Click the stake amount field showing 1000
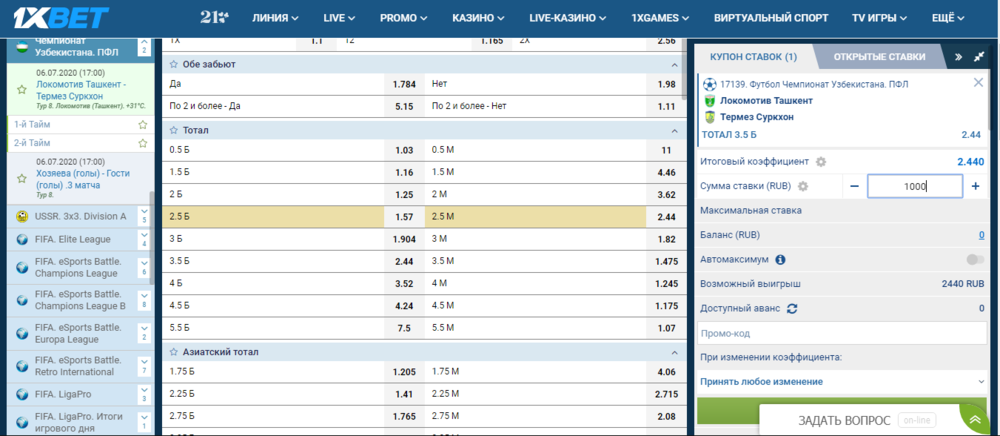This screenshot has width=1000, height=436. (x=915, y=186)
